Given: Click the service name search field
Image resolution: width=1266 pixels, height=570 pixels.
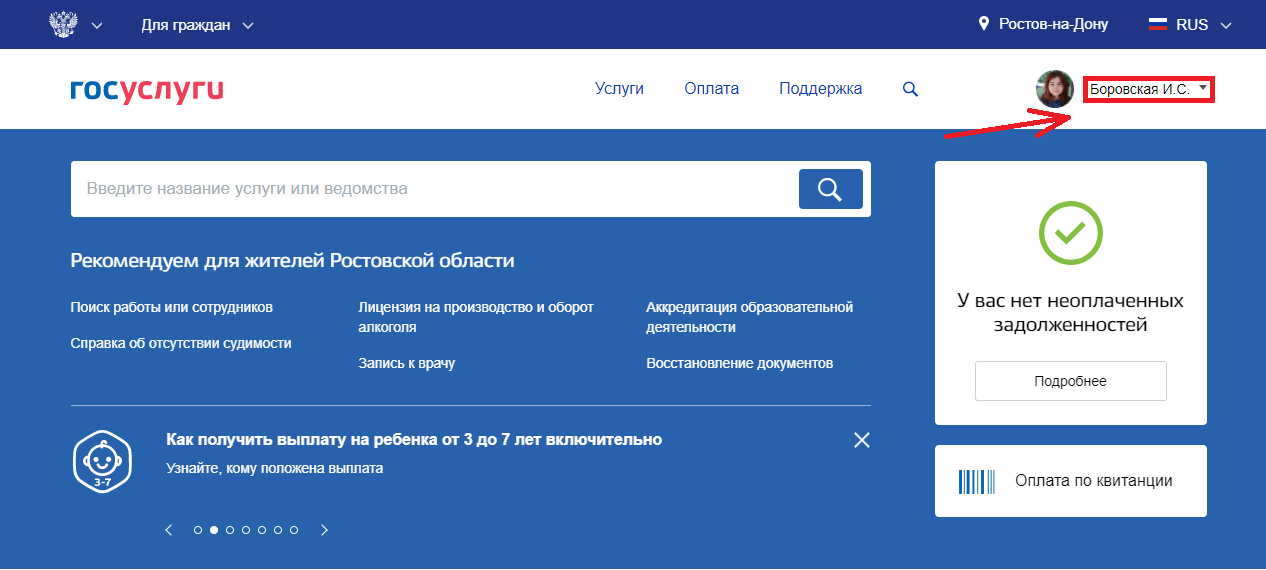Looking at the screenshot, I should click(x=430, y=189).
